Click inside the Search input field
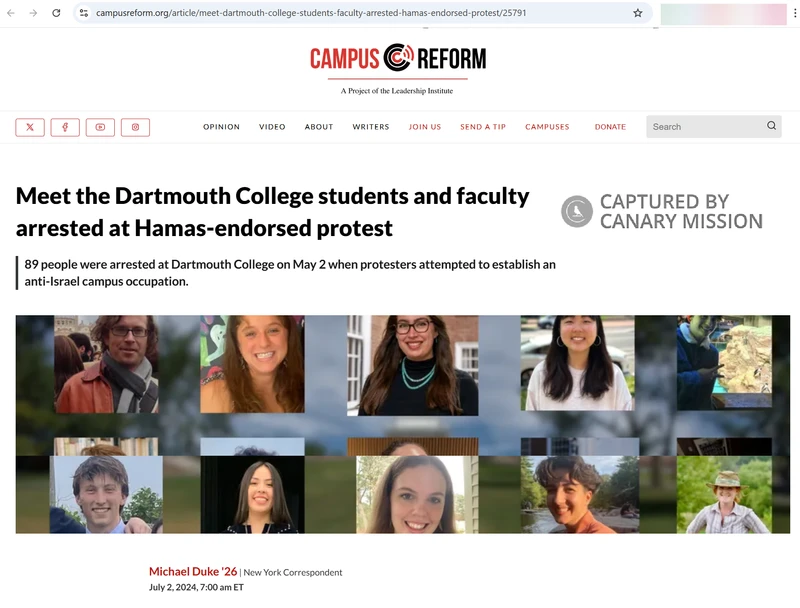This screenshot has width=800, height=608. 700,126
